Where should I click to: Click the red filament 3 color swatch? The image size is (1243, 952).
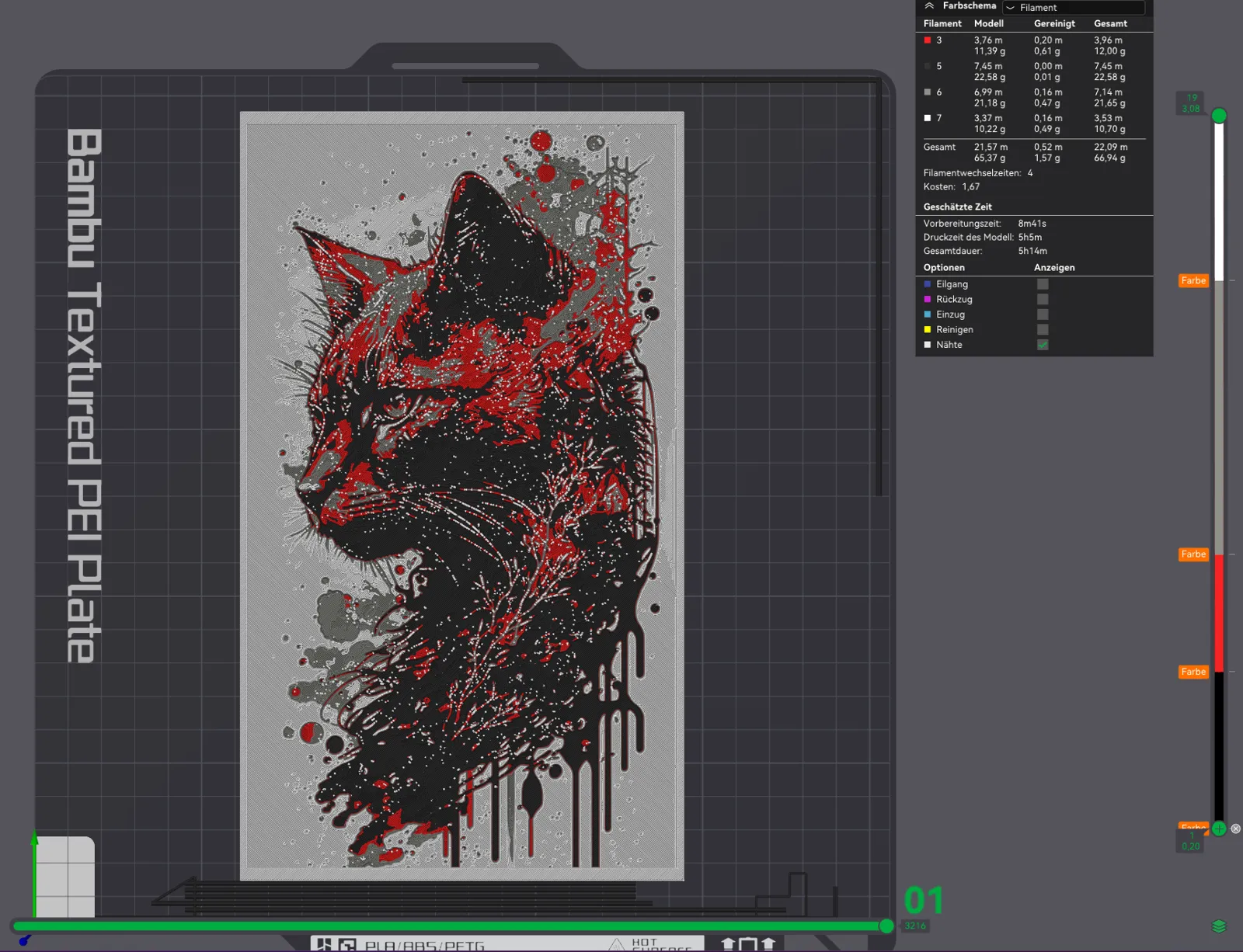928,40
